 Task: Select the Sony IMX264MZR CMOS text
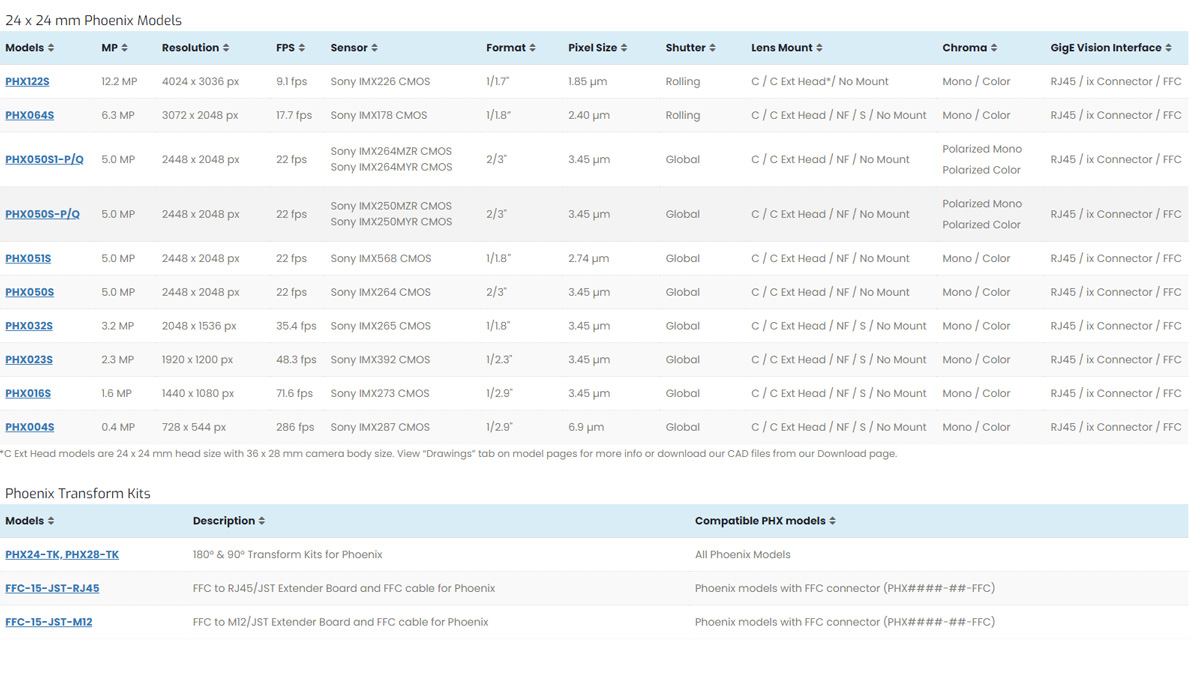(x=391, y=152)
